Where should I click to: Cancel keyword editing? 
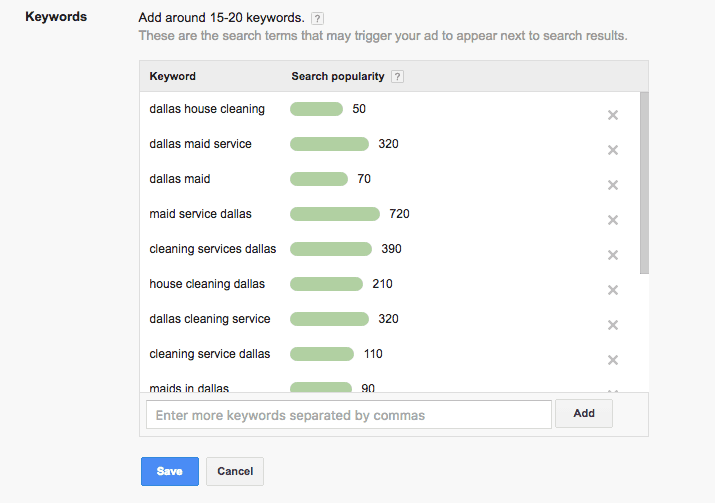tap(235, 471)
